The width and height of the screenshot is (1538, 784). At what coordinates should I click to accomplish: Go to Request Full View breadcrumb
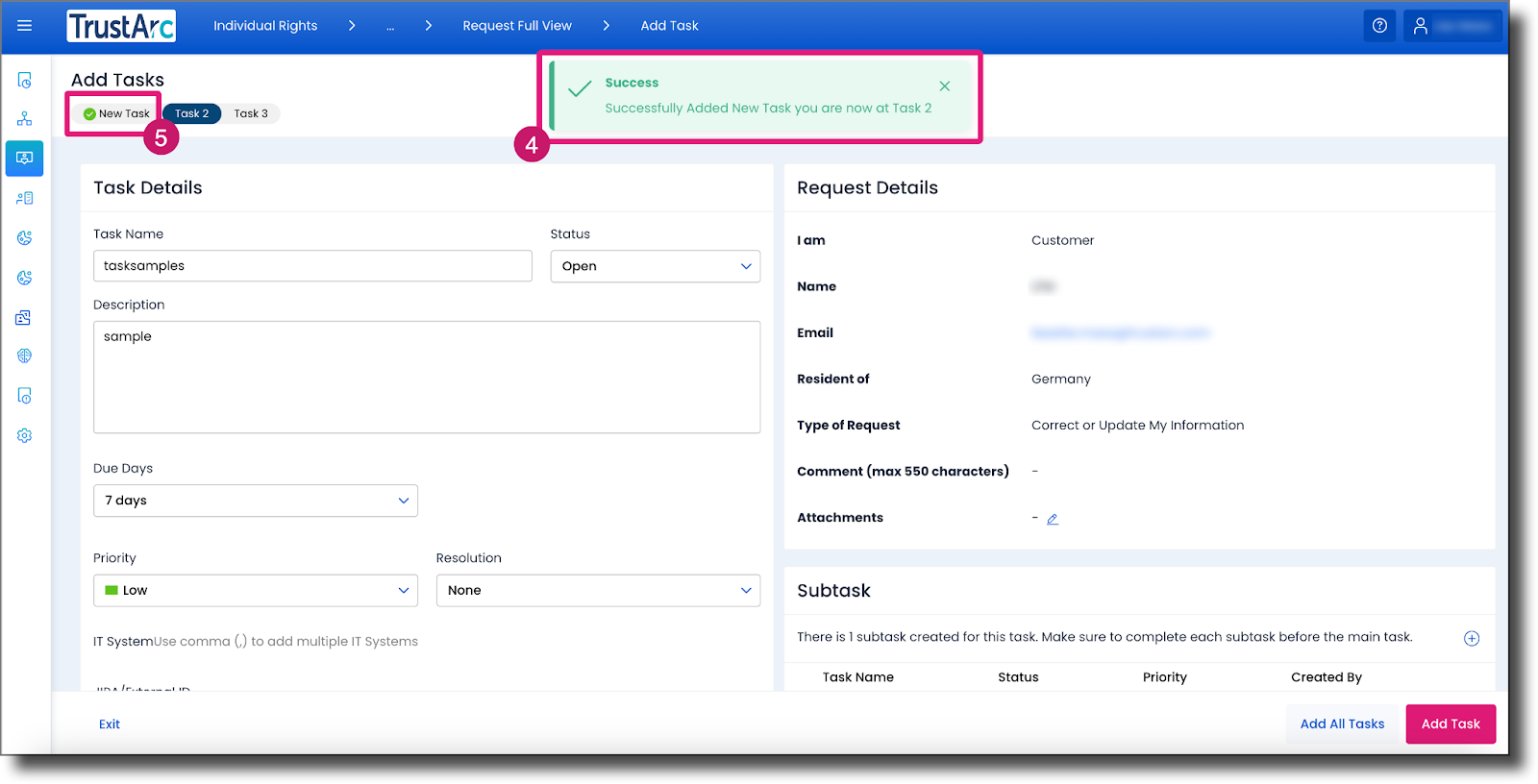pos(517,26)
